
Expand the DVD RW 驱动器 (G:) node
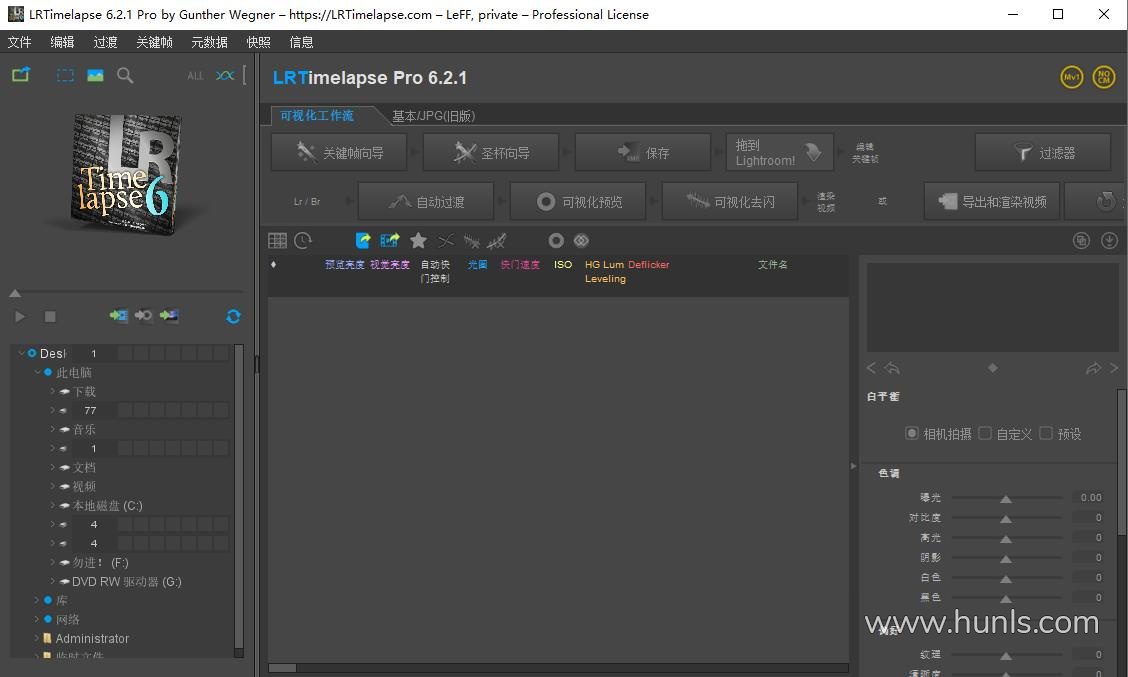53,581
